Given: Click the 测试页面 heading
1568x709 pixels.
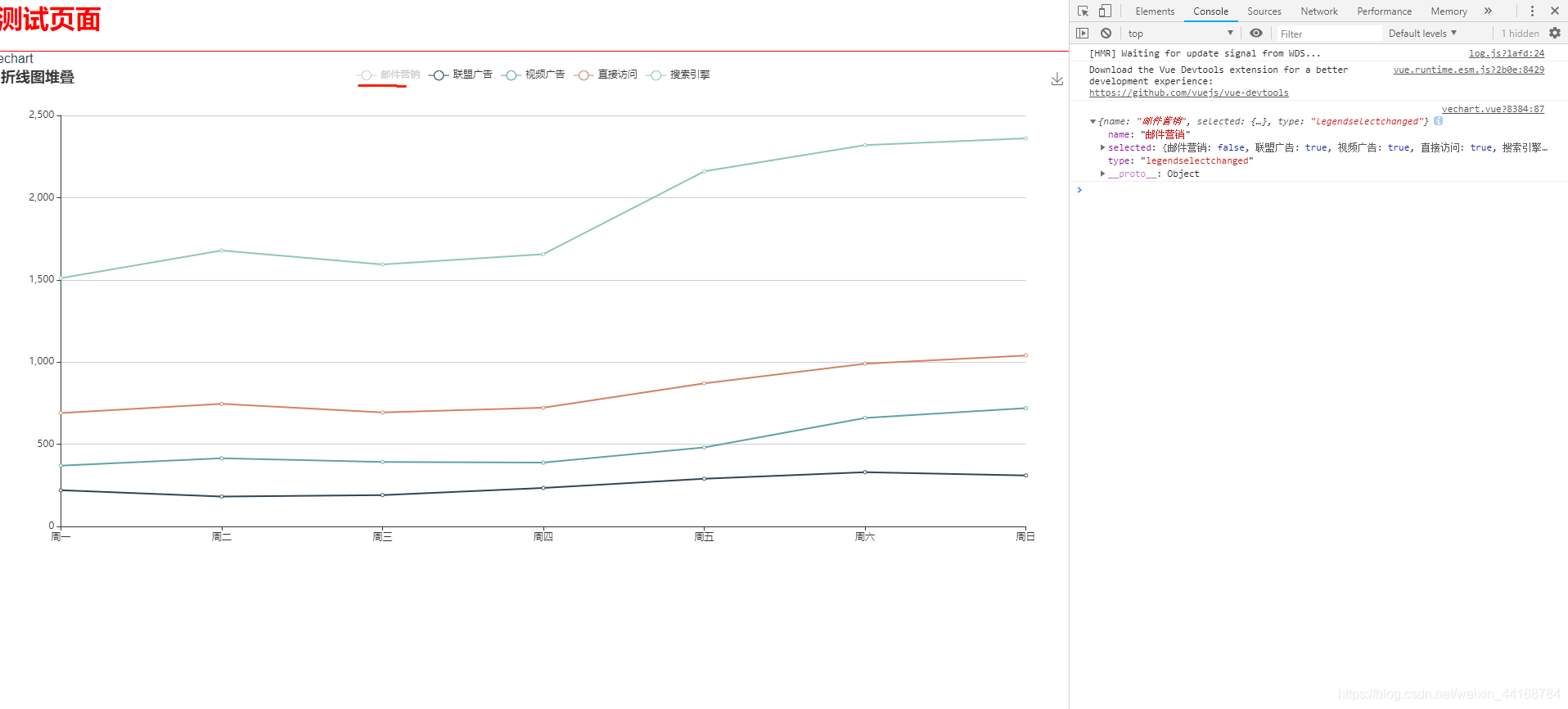Looking at the screenshot, I should (49, 20).
